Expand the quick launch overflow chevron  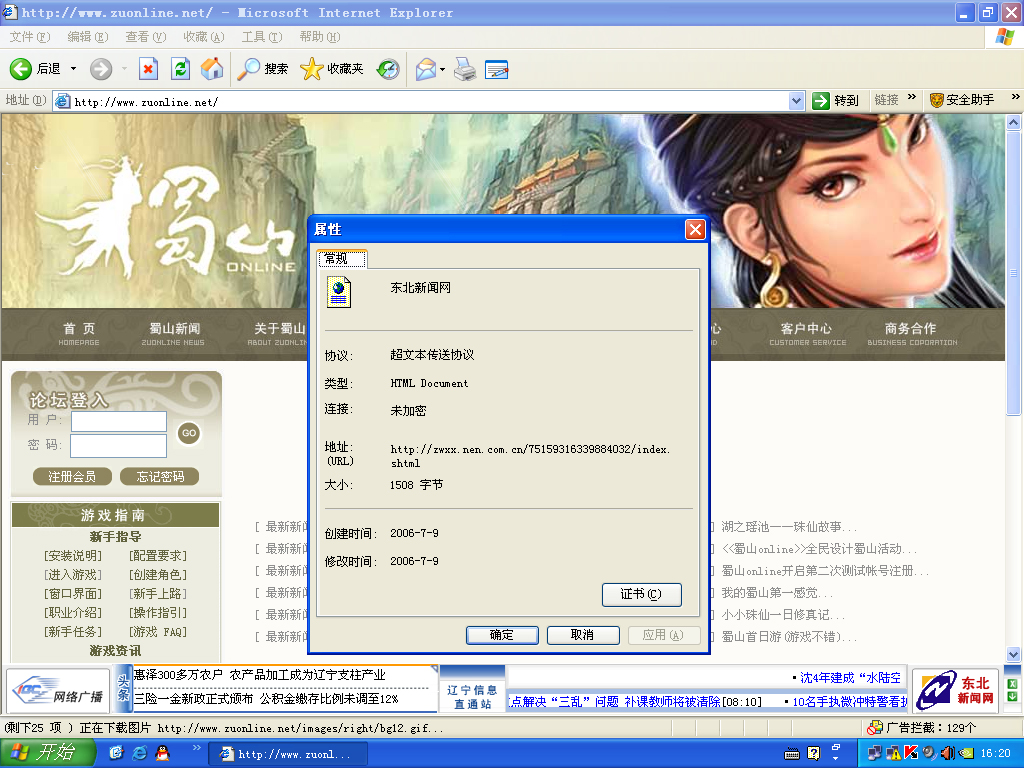[196, 747]
